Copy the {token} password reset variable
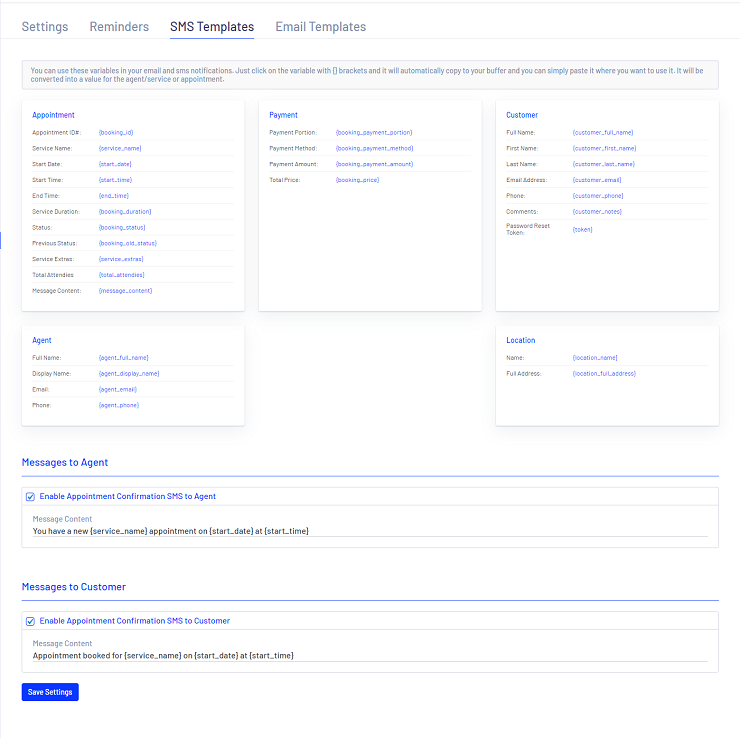 (582, 229)
